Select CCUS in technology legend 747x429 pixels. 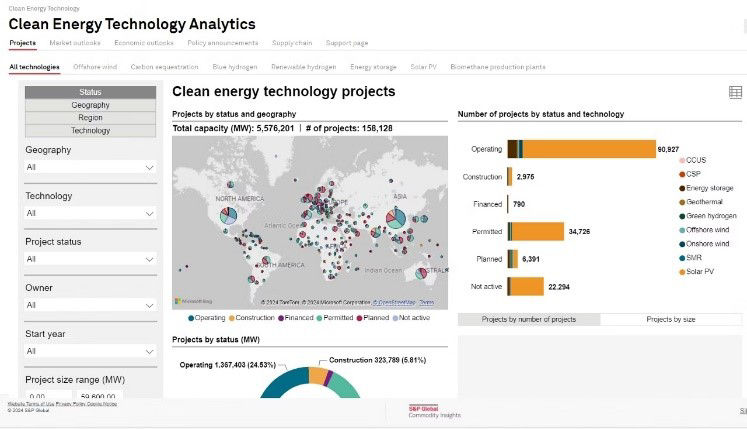pyautogui.click(x=692, y=160)
